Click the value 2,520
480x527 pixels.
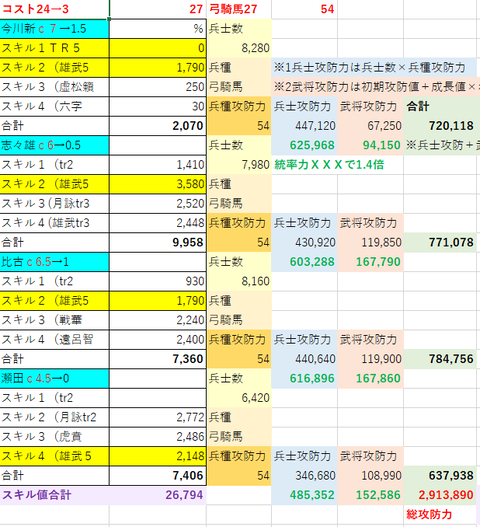tap(158, 204)
